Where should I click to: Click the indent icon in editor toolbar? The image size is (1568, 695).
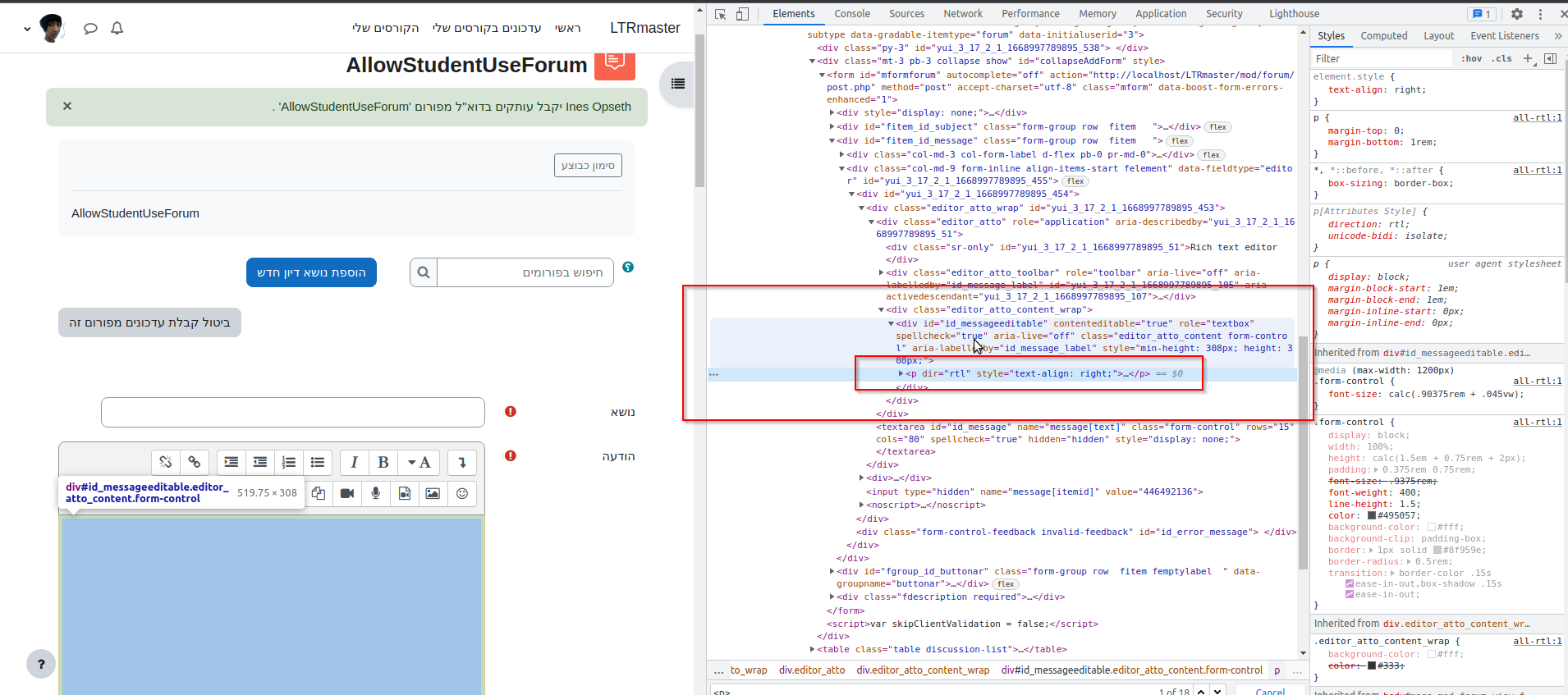point(232,462)
